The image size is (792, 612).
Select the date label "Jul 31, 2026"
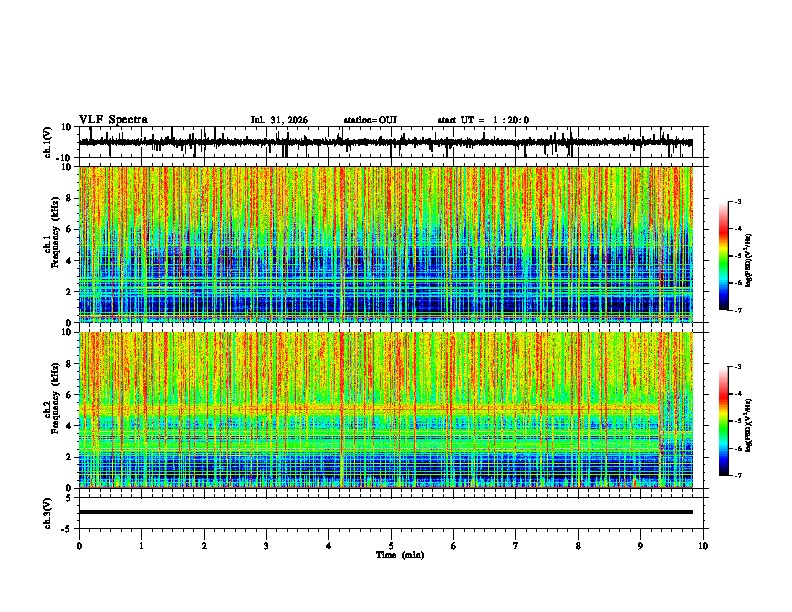click(279, 120)
